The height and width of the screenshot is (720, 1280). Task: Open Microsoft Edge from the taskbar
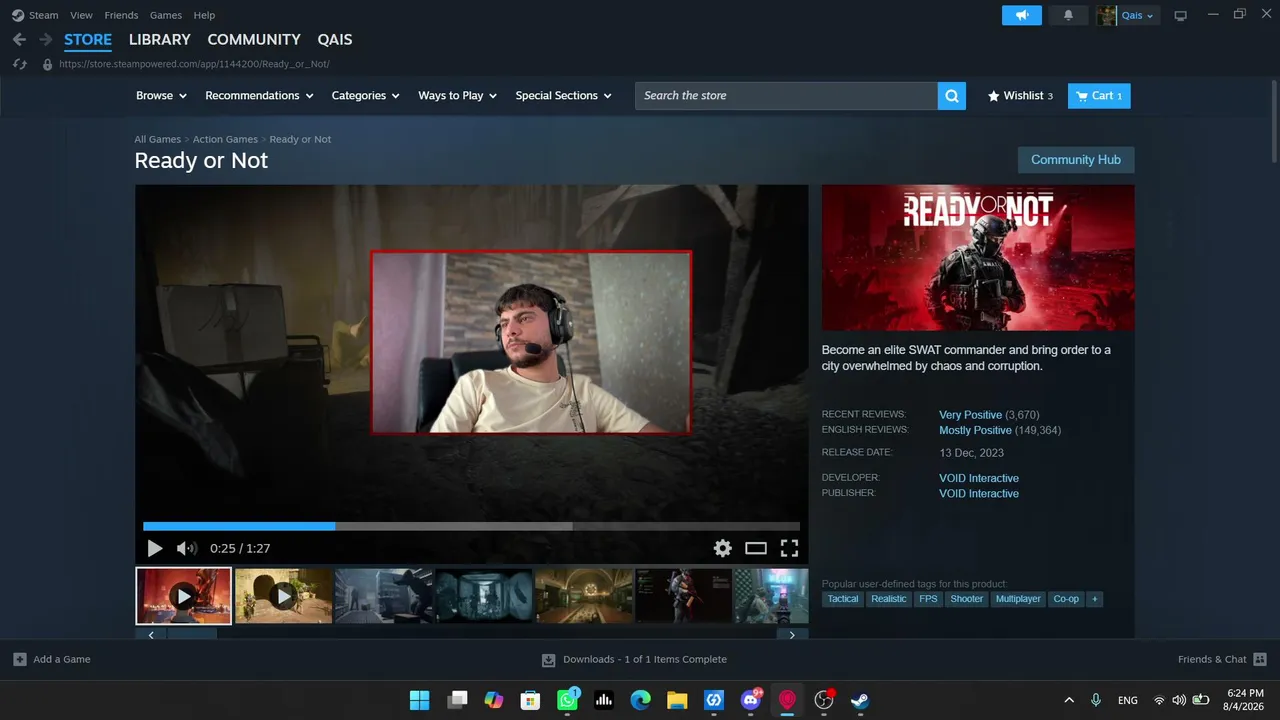641,700
